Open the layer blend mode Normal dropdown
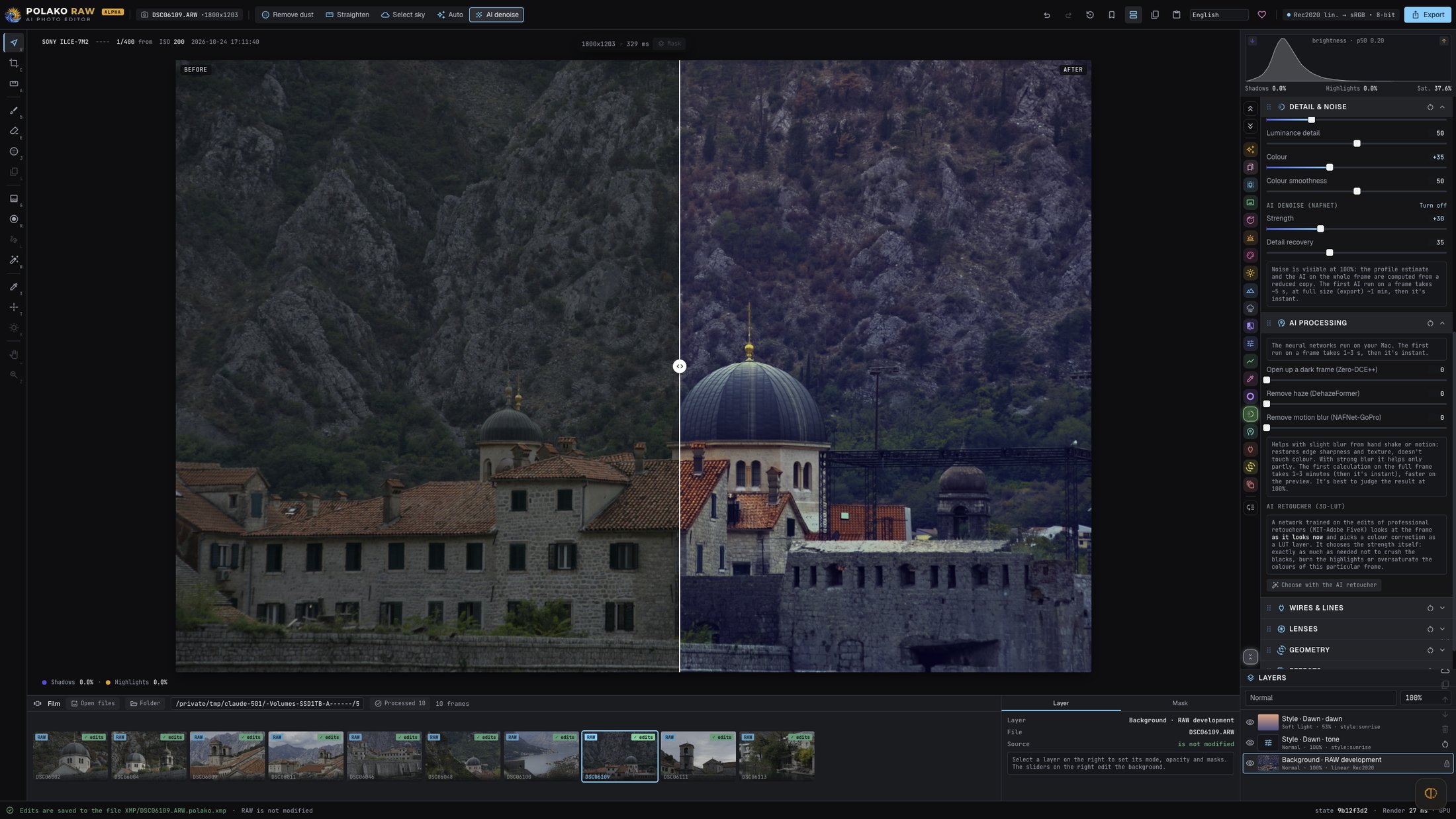1456x819 pixels. pyautogui.click(x=1320, y=698)
